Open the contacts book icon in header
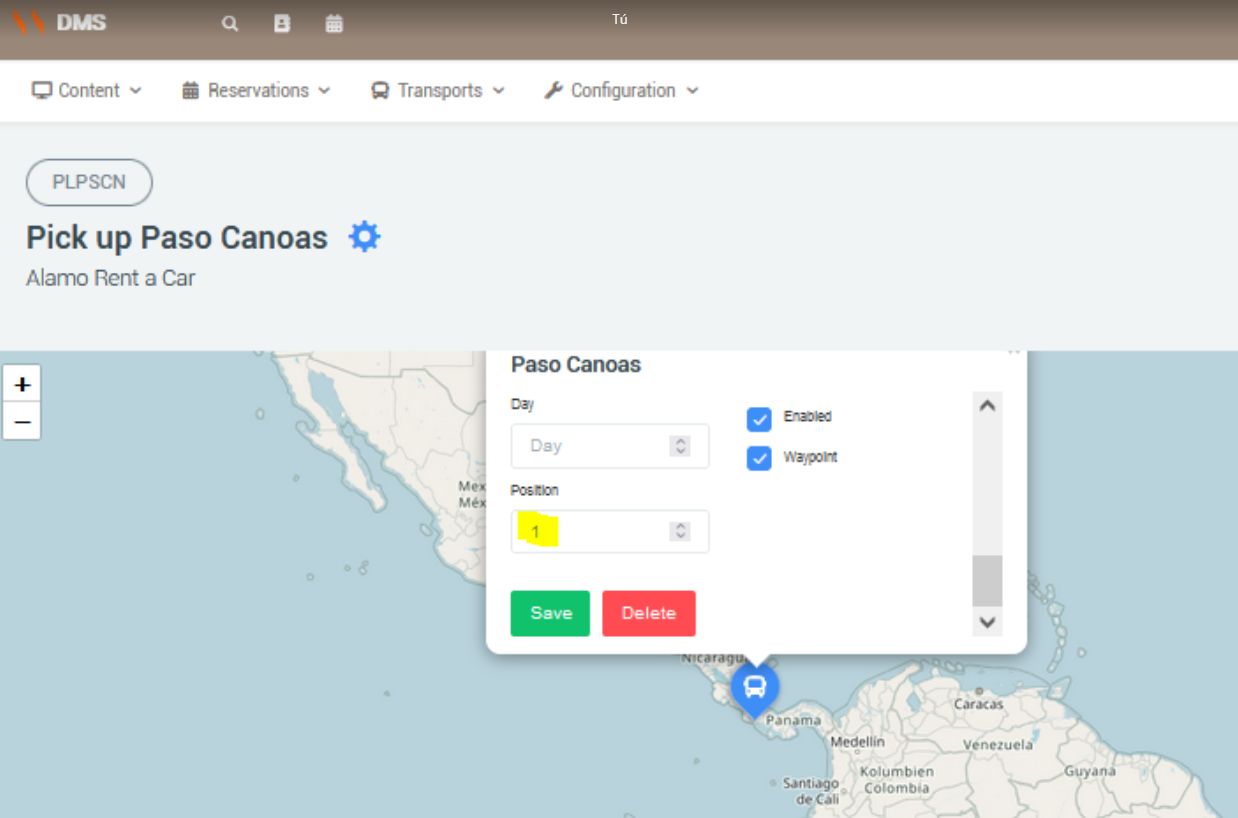The width and height of the screenshot is (1238, 818). click(282, 24)
